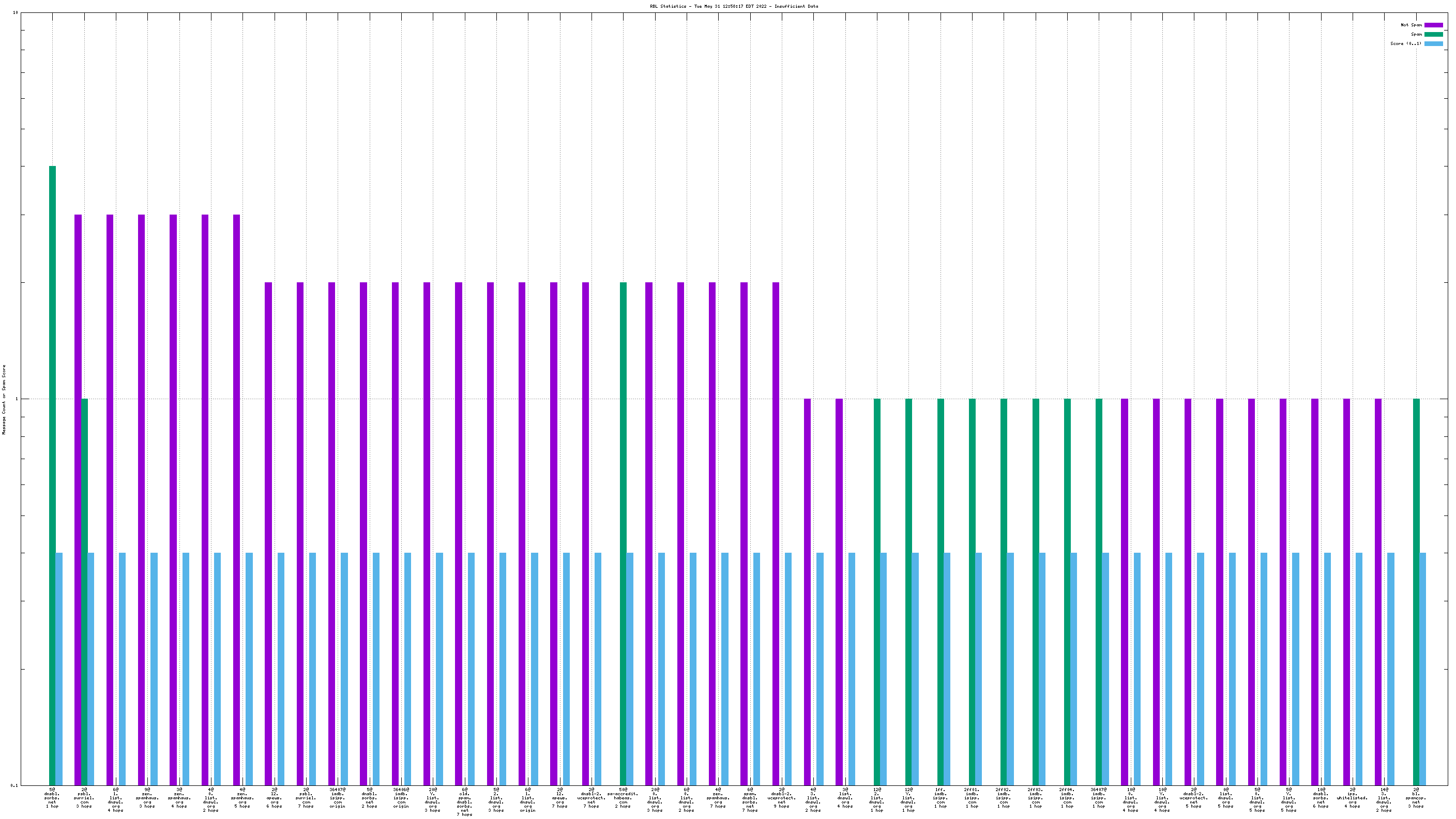Click the dnsbl-2.uceprotect.net 9 hops label
This screenshot has height=819, width=1456.
[x=781, y=797]
